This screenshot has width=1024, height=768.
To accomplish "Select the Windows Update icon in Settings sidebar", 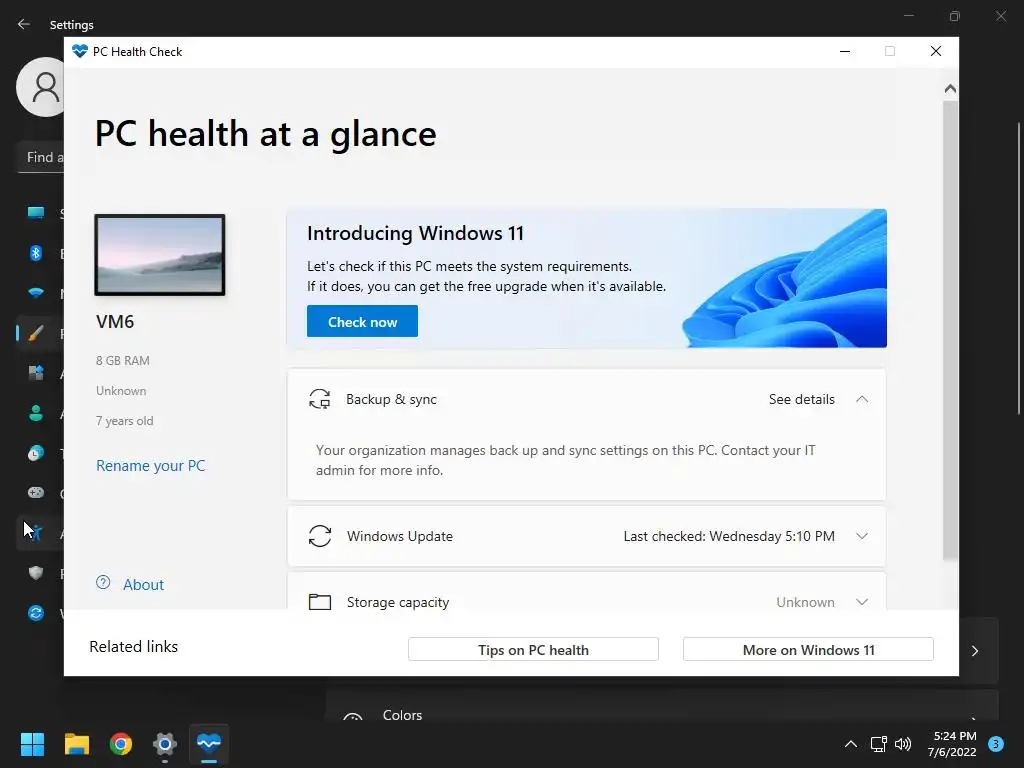I will pyautogui.click(x=36, y=613).
